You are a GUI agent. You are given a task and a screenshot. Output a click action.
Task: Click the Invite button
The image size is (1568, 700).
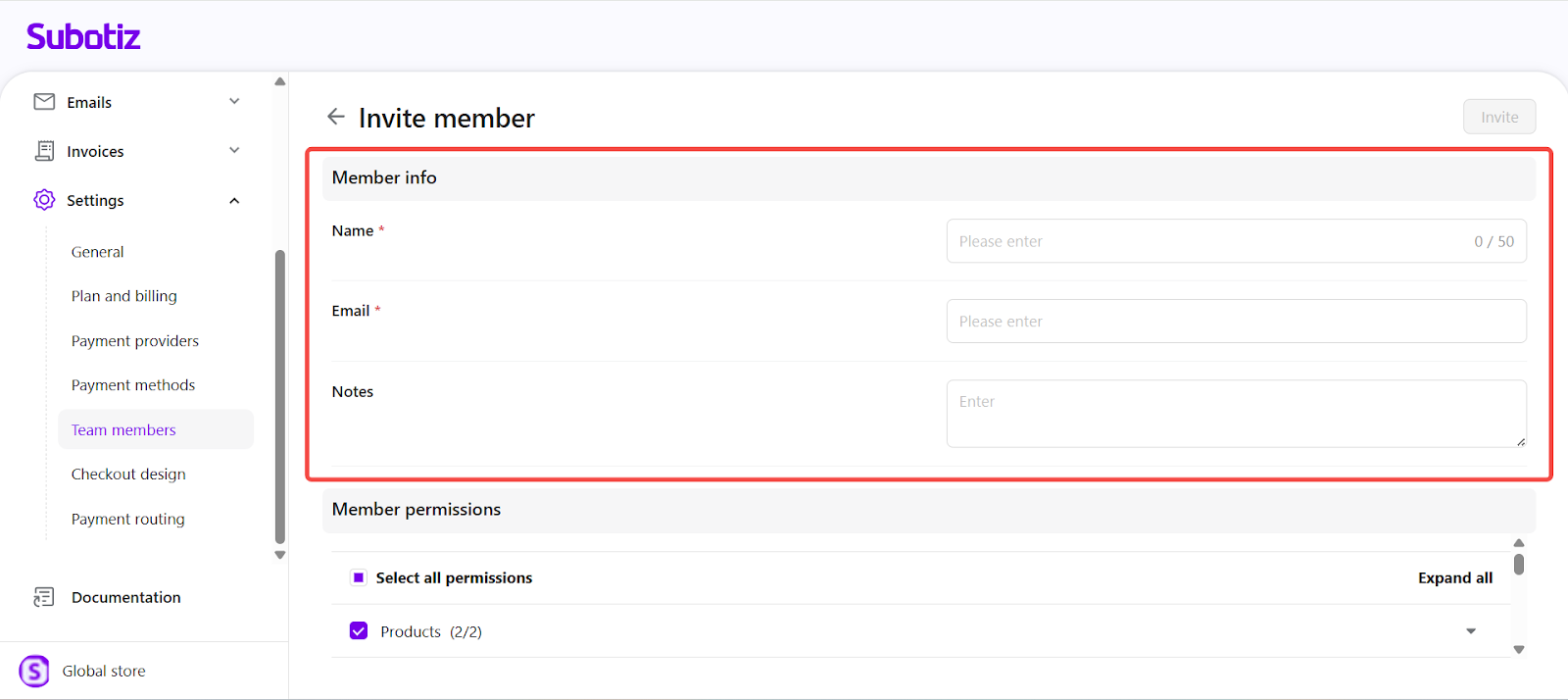(1499, 117)
